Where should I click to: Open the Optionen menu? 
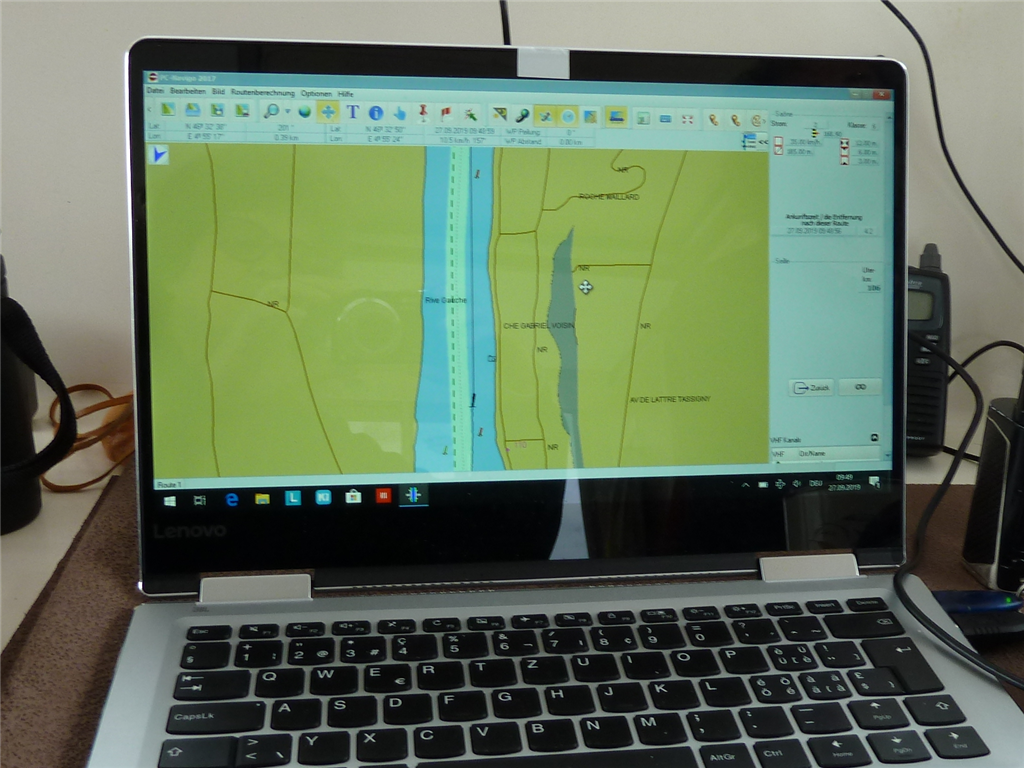(316, 93)
